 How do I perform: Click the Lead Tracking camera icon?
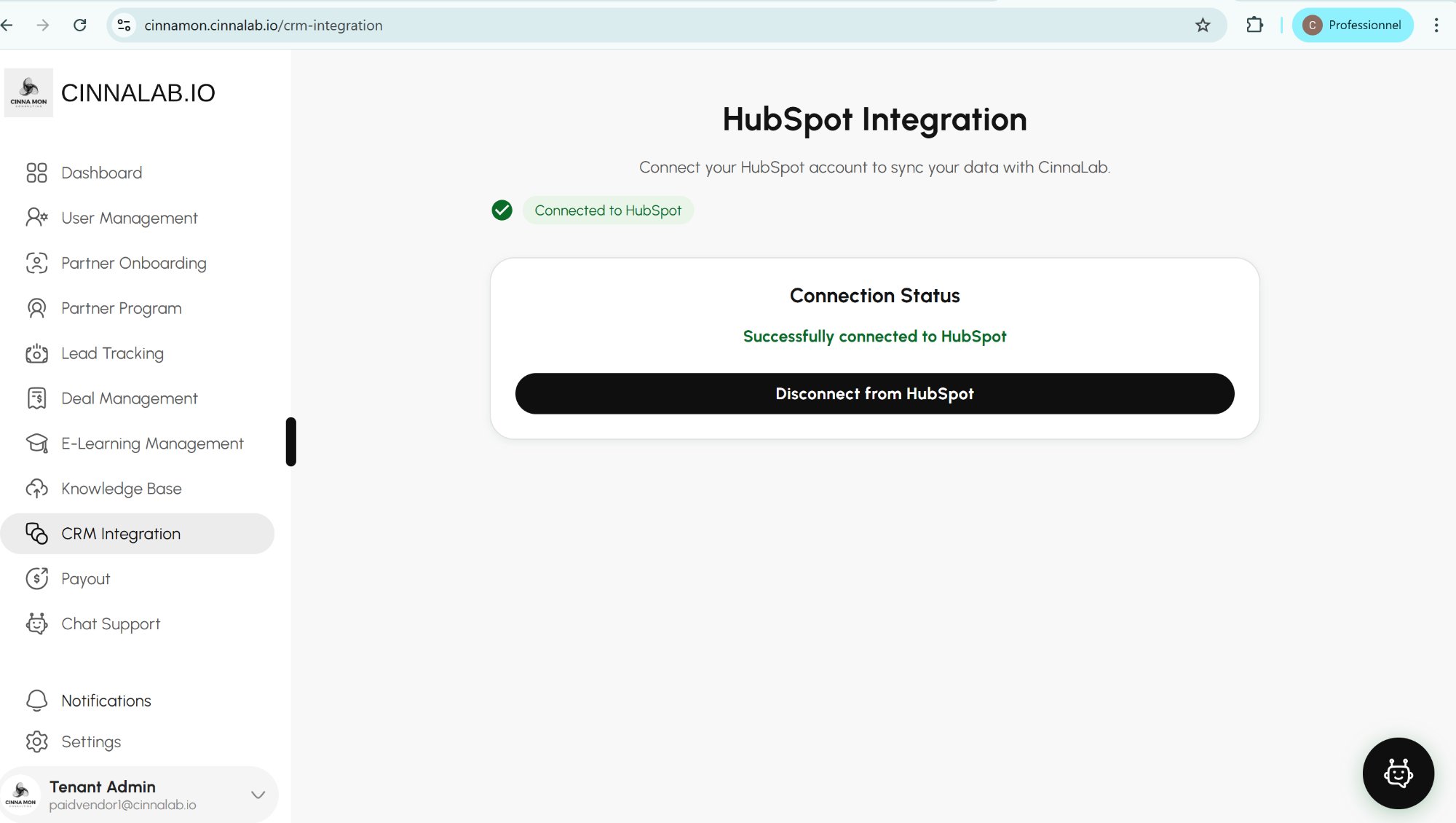point(36,353)
